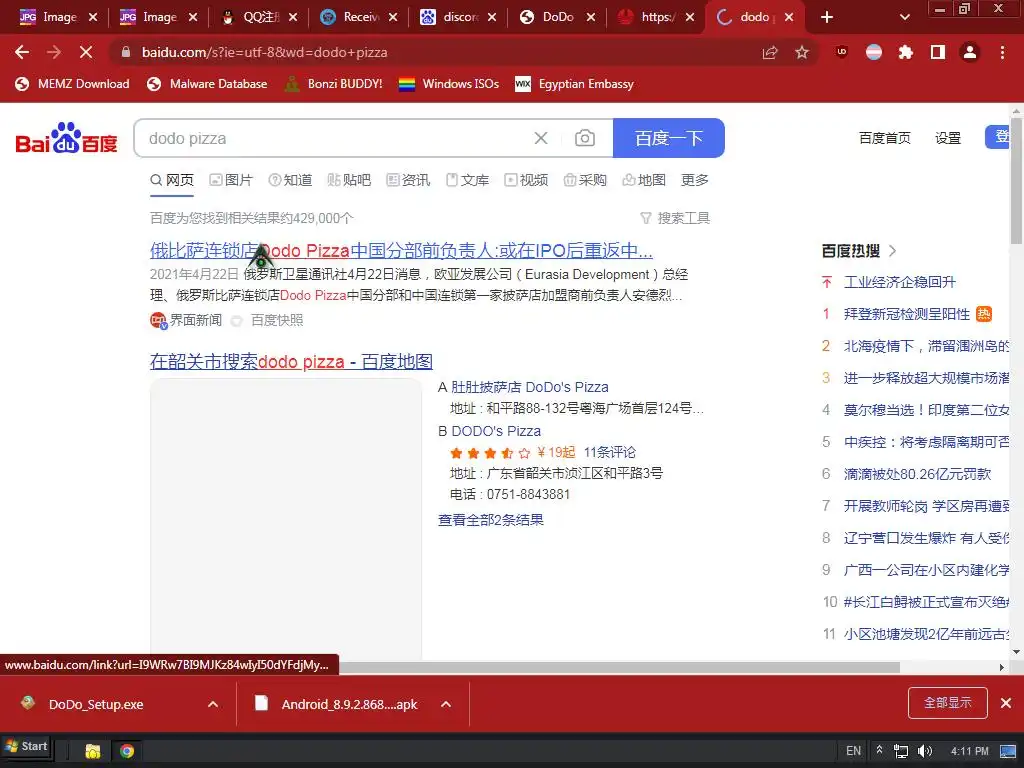Open 百度首页 link
This screenshot has height=768, width=1024.
point(884,138)
